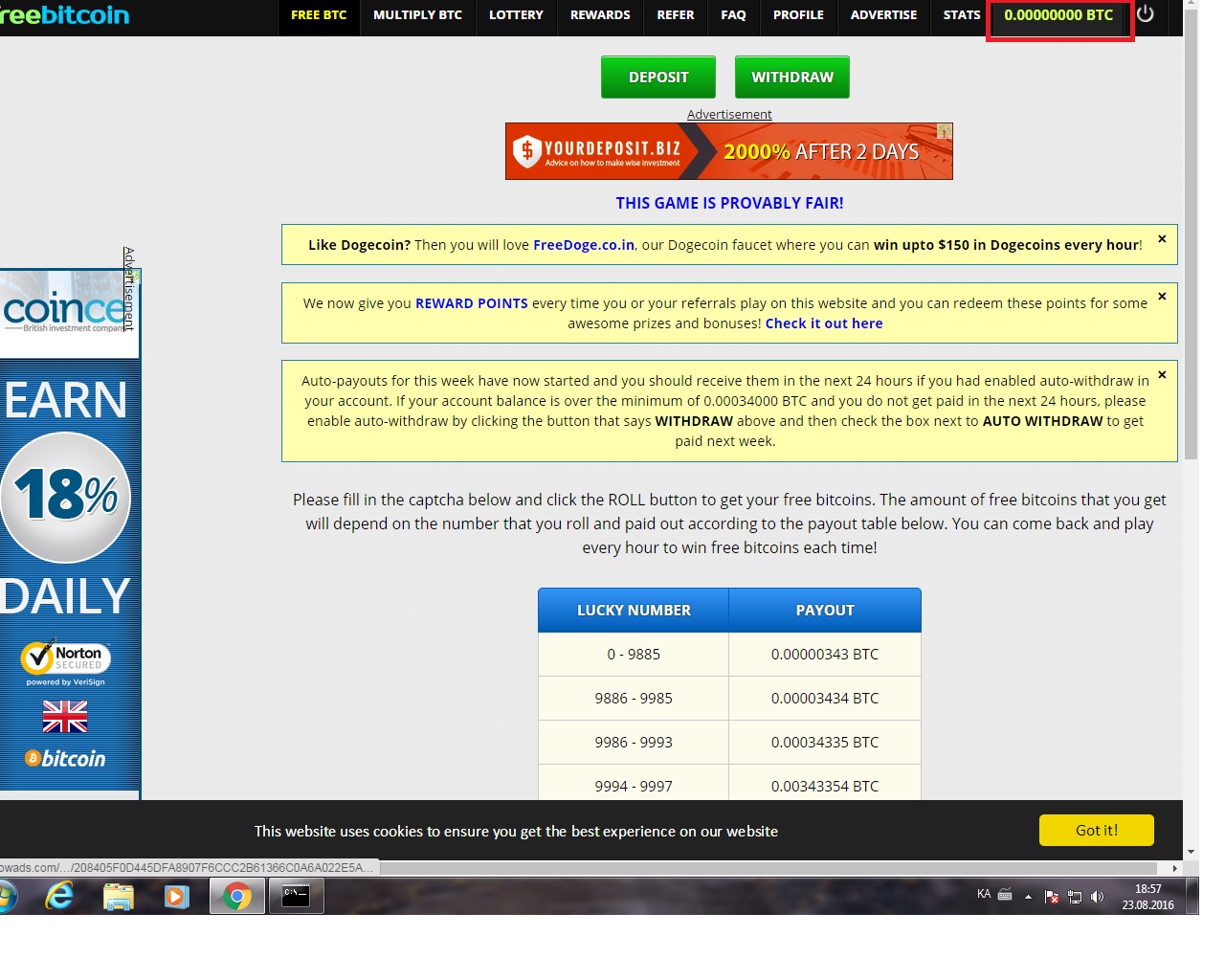This screenshot has height=980, width=1225.
Task: Select the REWARDS menu item
Action: [x=600, y=15]
